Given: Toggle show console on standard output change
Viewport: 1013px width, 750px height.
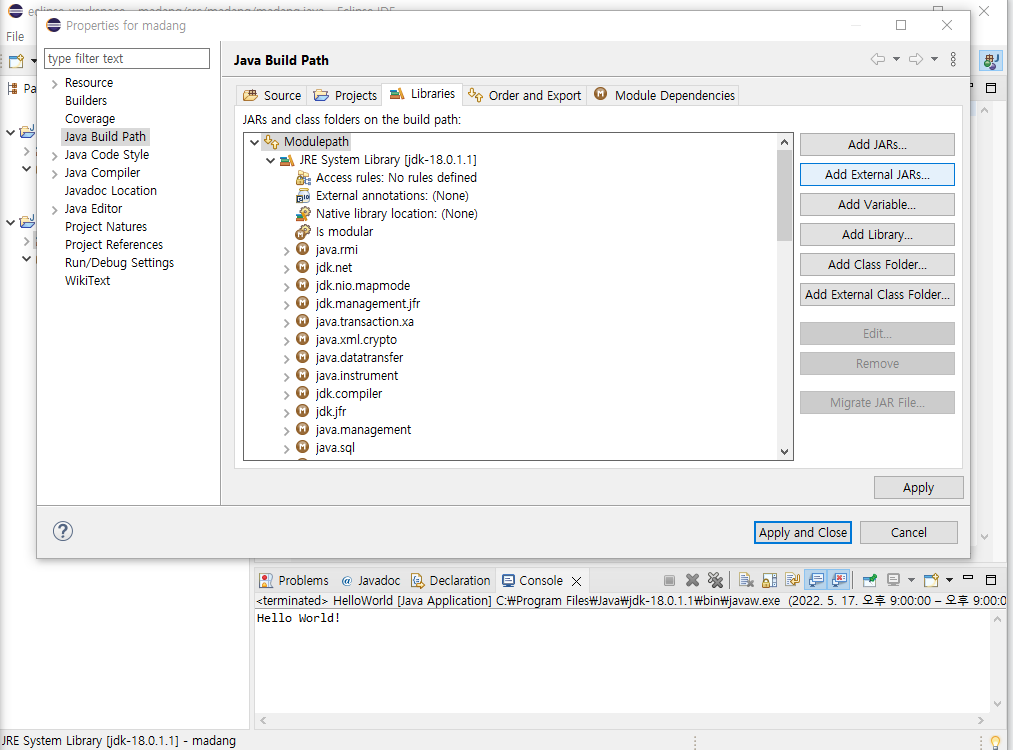Looking at the screenshot, I should tap(816, 580).
